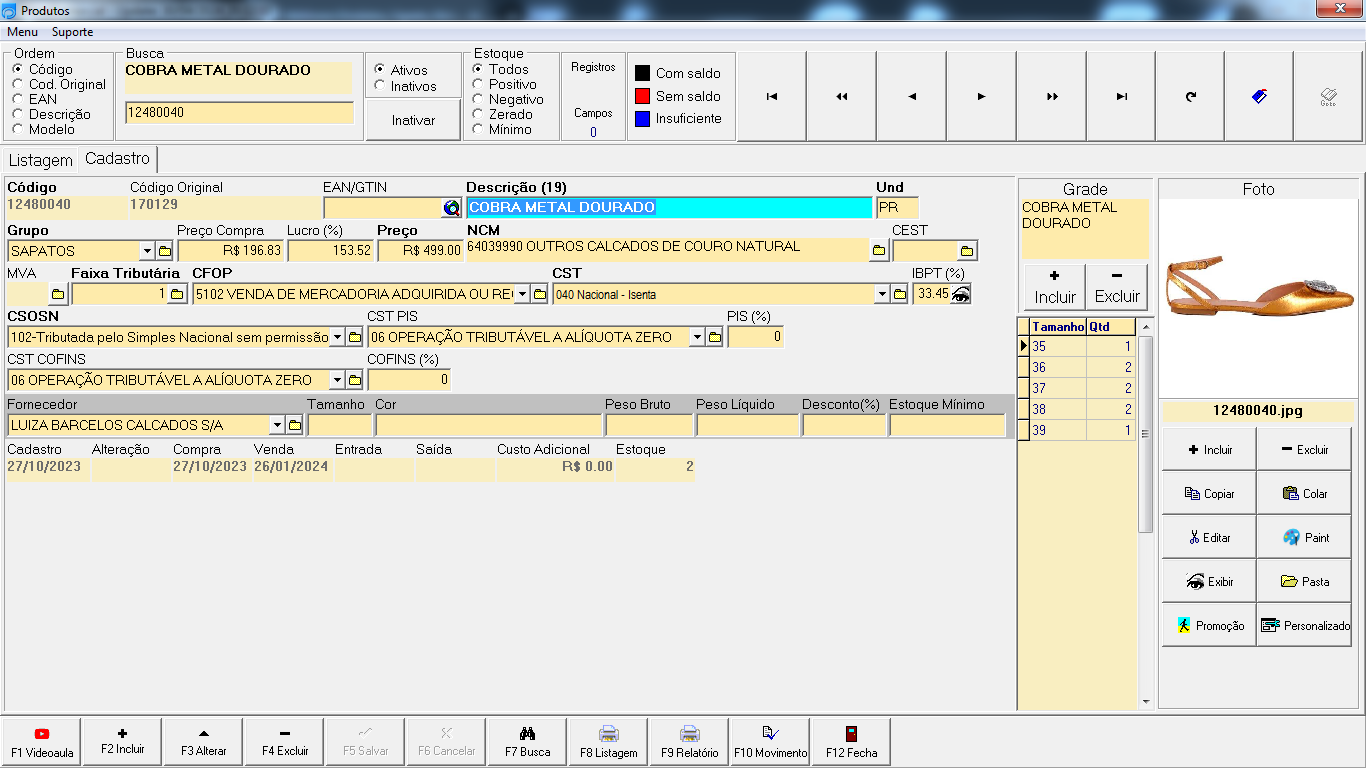Switch to the Listagem tab
This screenshot has height=768, width=1366.
(x=41, y=160)
